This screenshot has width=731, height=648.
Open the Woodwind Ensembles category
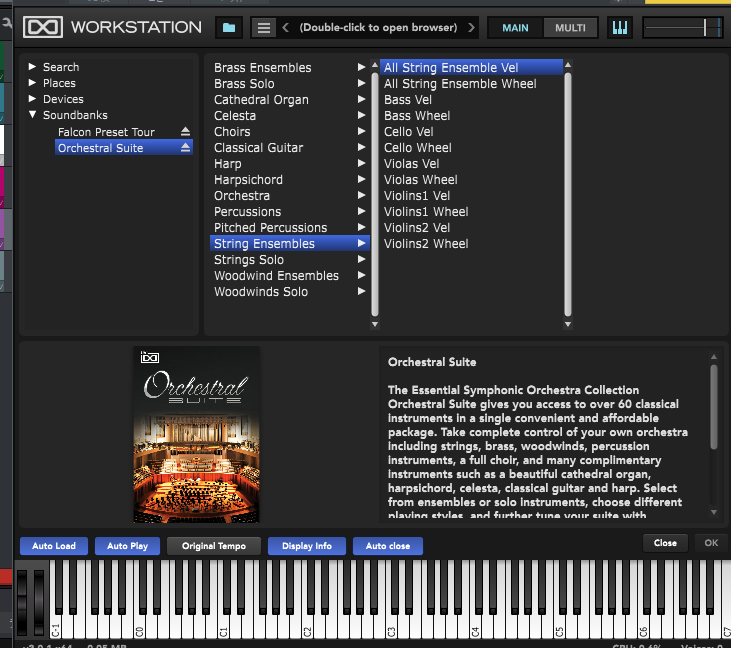pyautogui.click(x=290, y=276)
